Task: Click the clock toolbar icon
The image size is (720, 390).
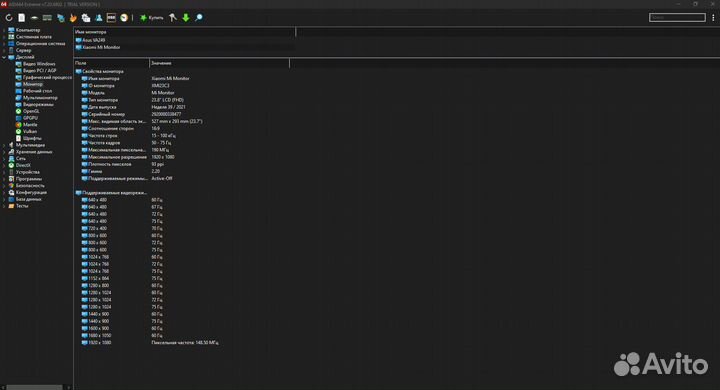Action: click(x=124, y=18)
